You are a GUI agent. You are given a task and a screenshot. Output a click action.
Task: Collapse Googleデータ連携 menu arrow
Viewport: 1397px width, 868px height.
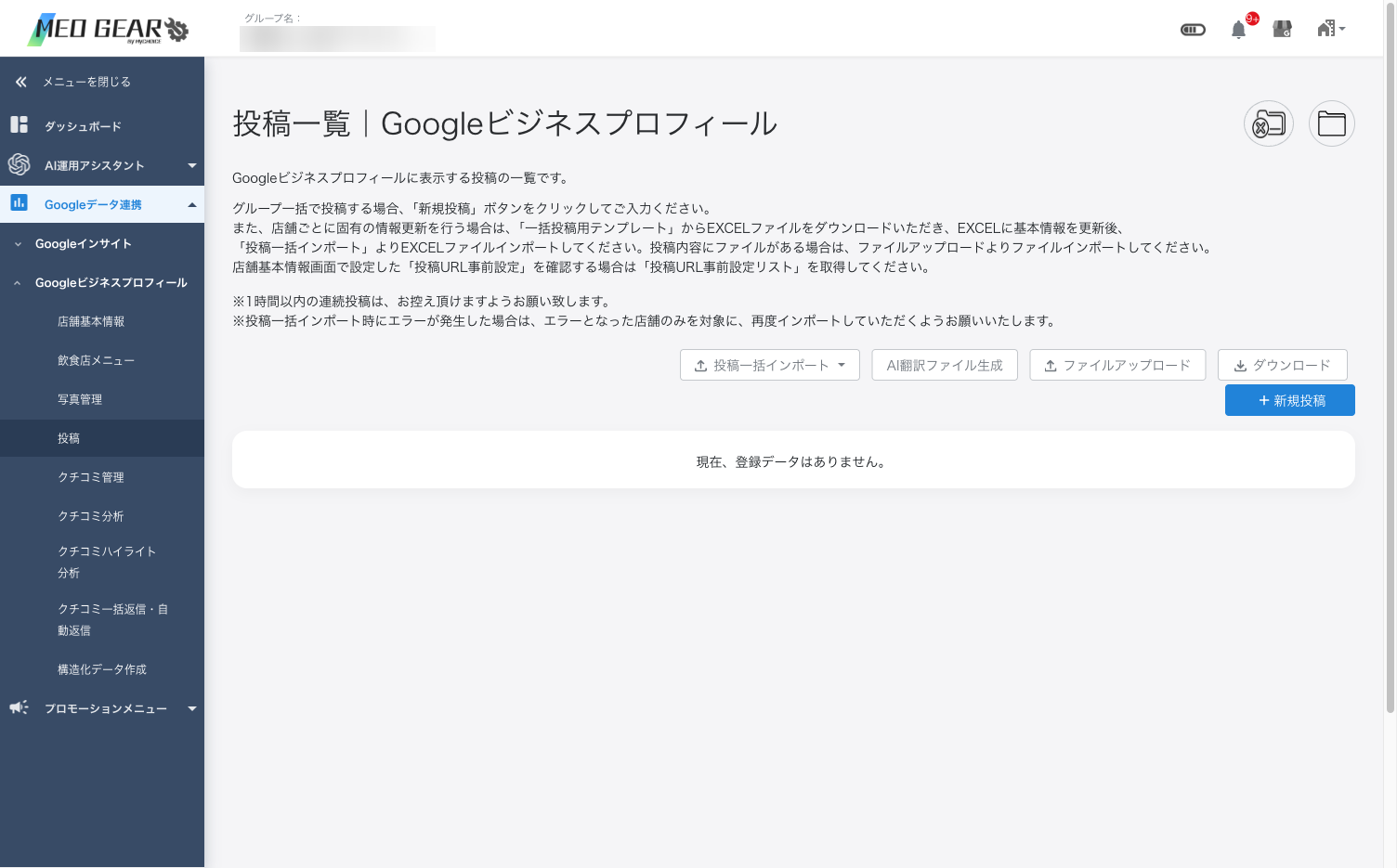(x=192, y=204)
